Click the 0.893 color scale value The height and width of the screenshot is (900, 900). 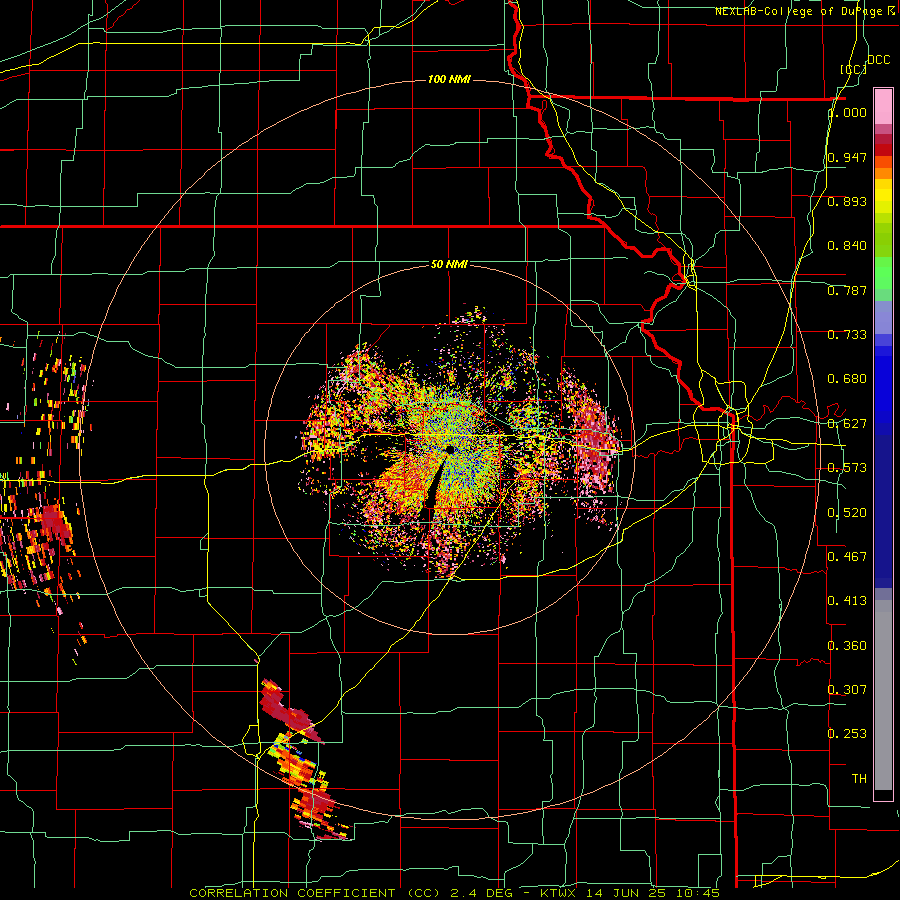847,201
